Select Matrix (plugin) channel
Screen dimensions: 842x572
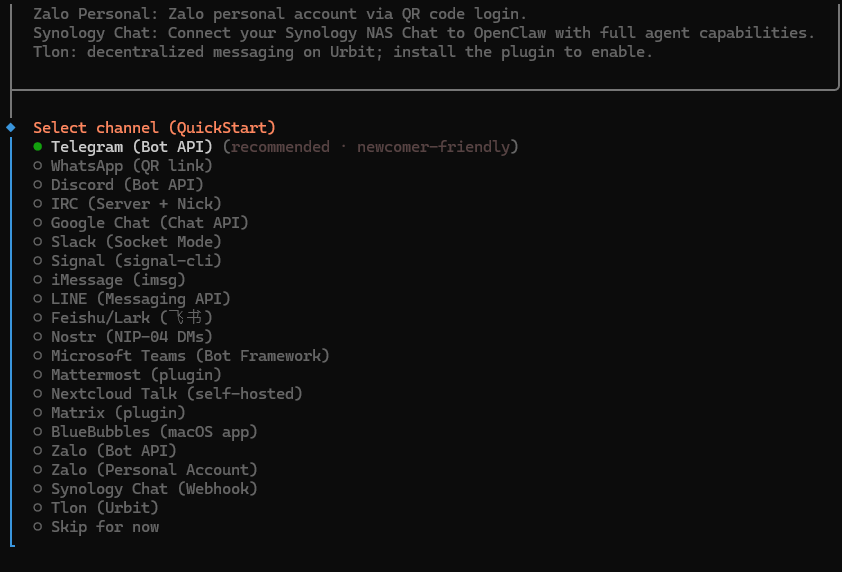[x=118, y=413]
